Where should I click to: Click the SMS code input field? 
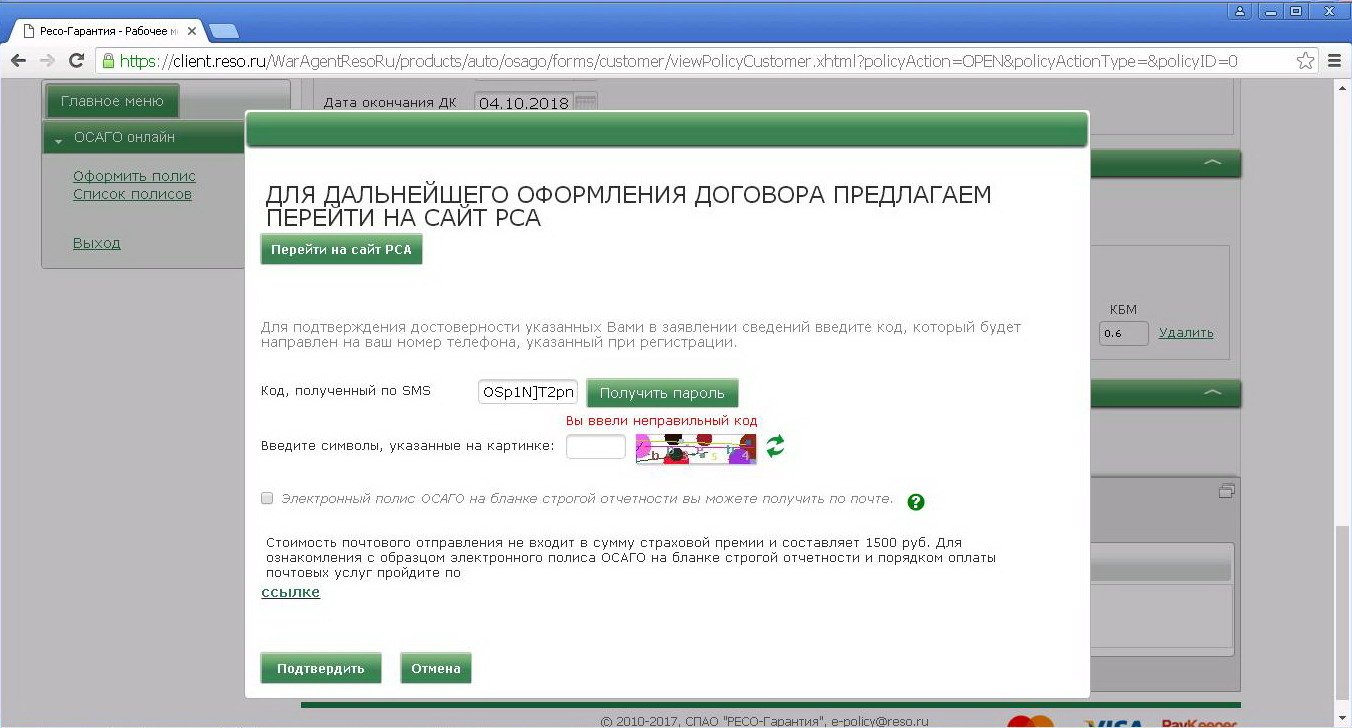point(528,393)
